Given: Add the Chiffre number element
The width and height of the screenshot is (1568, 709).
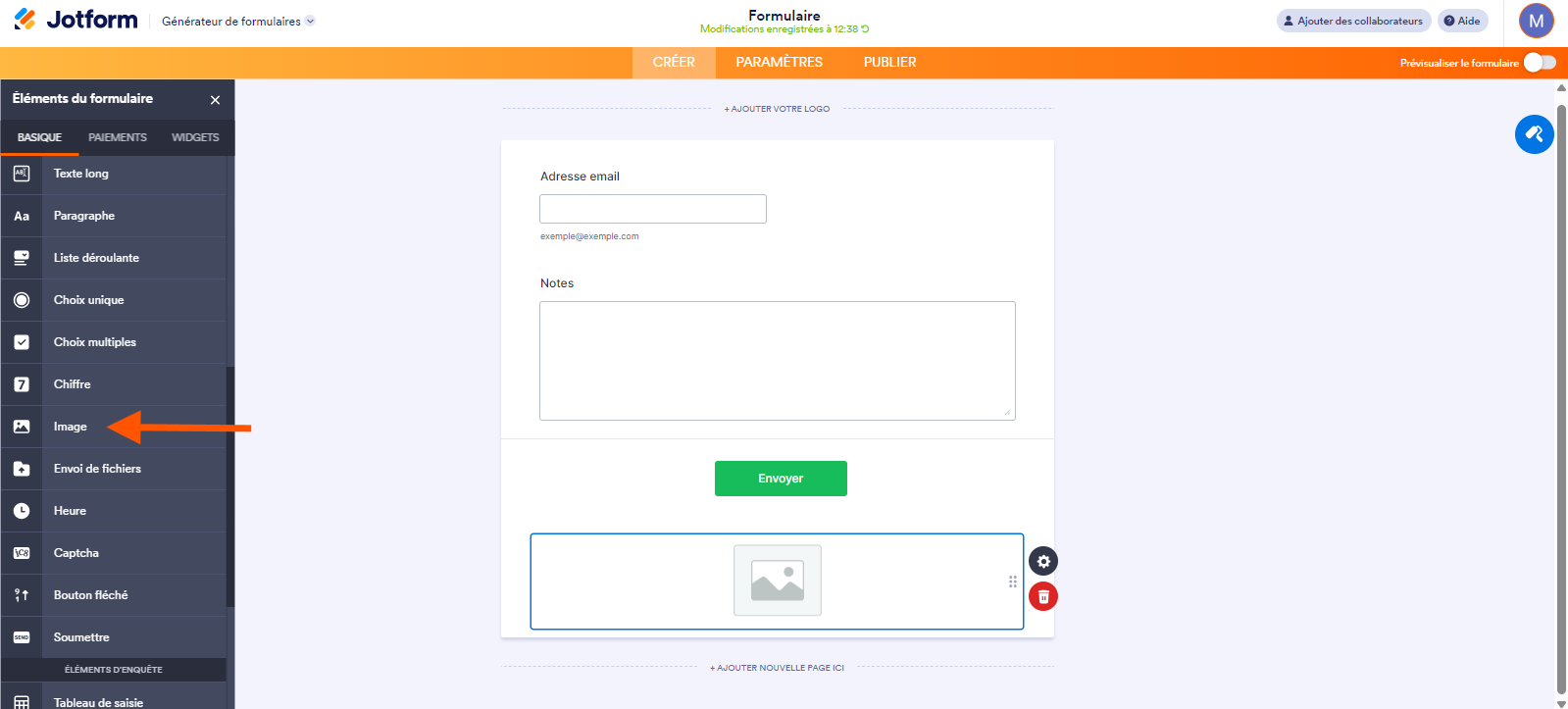Looking at the screenshot, I should [x=114, y=384].
